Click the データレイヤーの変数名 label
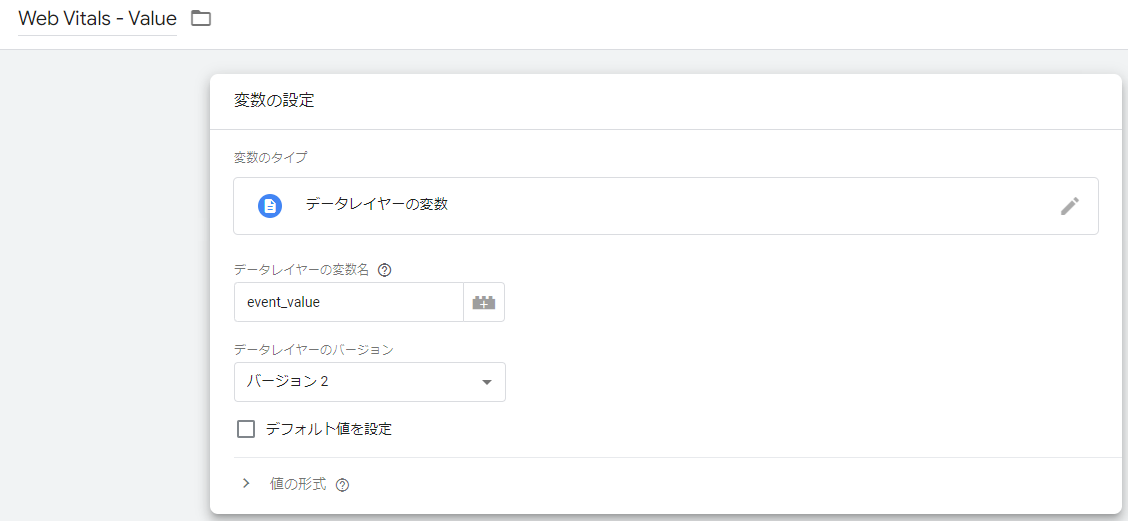 point(301,269)
